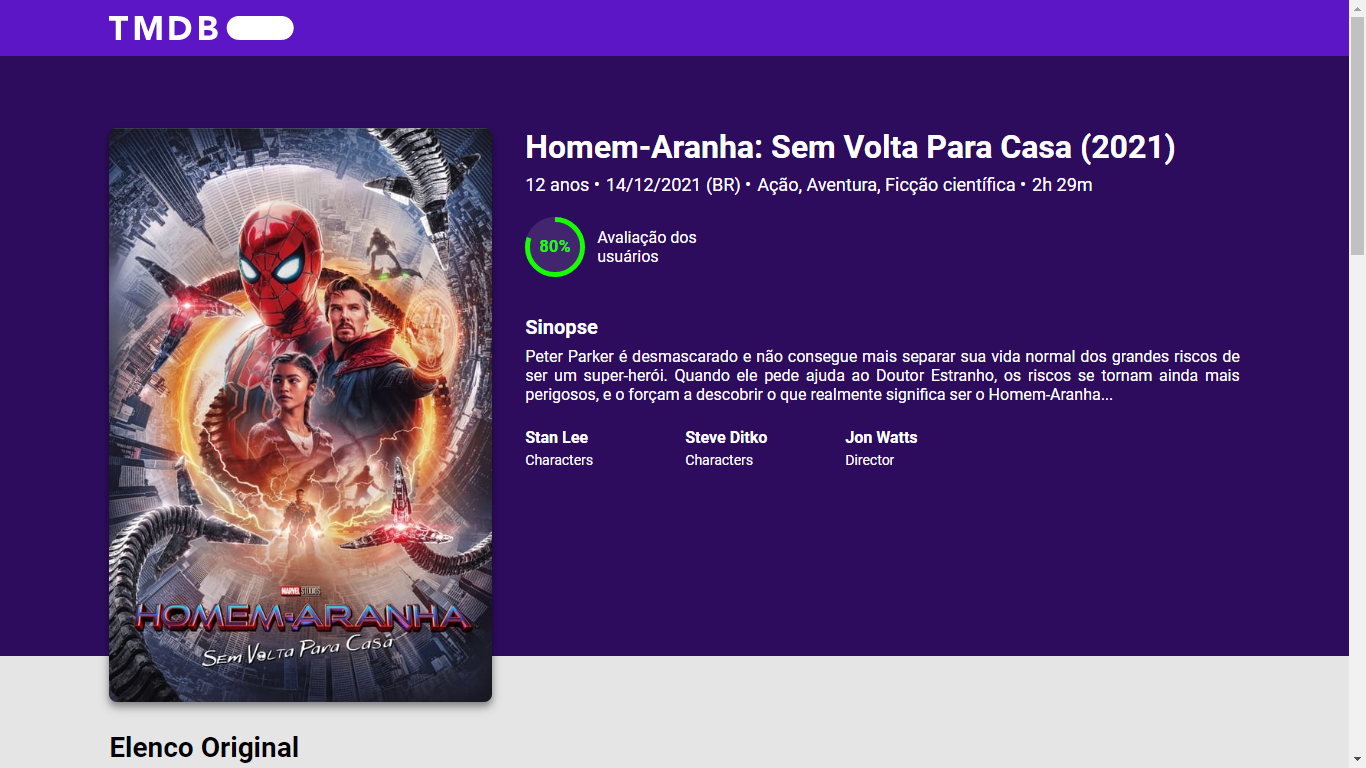1366x768 pixels.
Task: Click the release date 14/12/2021 (BR)
Action: [673, 185]
